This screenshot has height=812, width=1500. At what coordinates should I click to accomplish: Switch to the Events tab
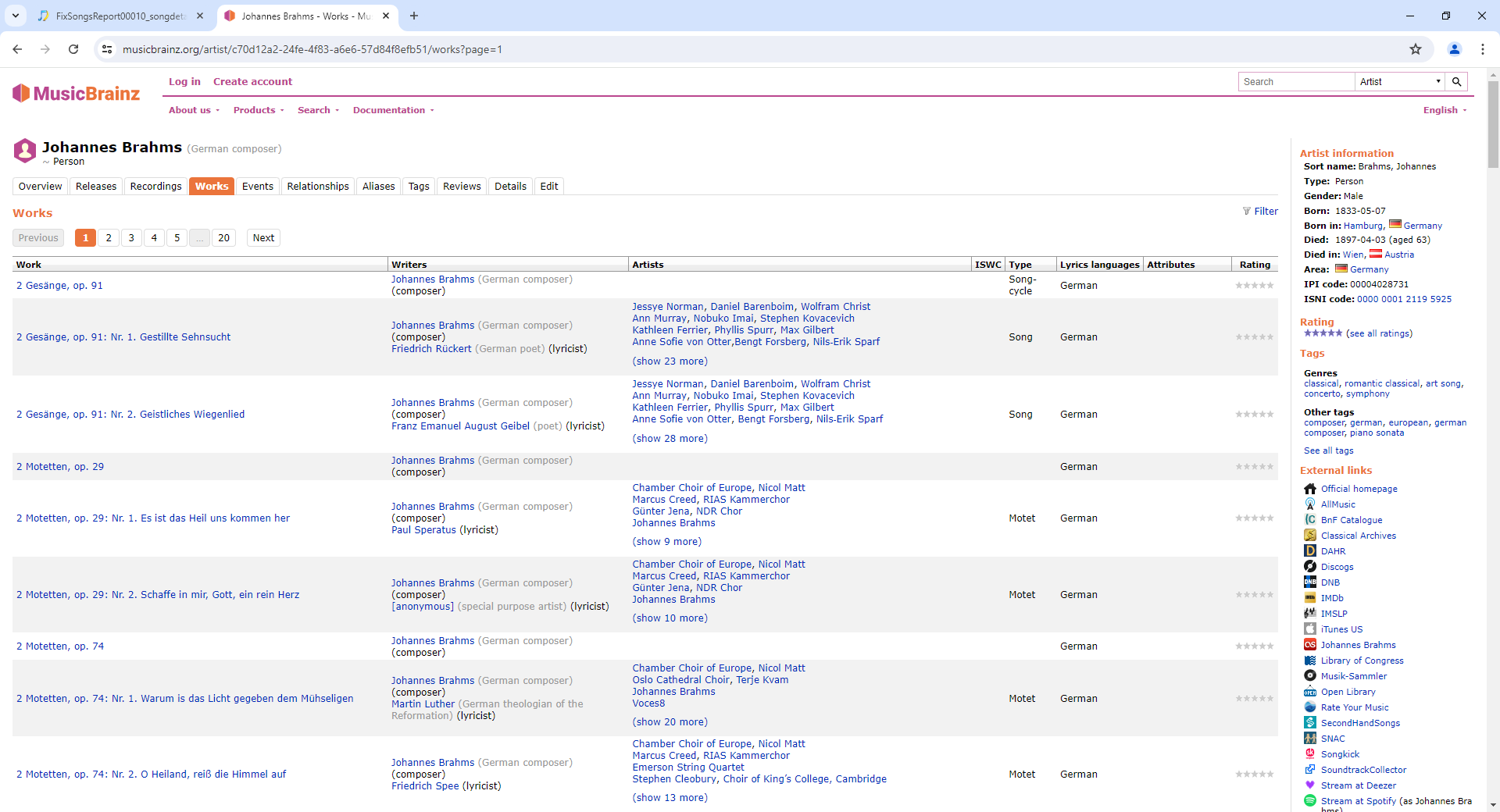tap(258, 187)
